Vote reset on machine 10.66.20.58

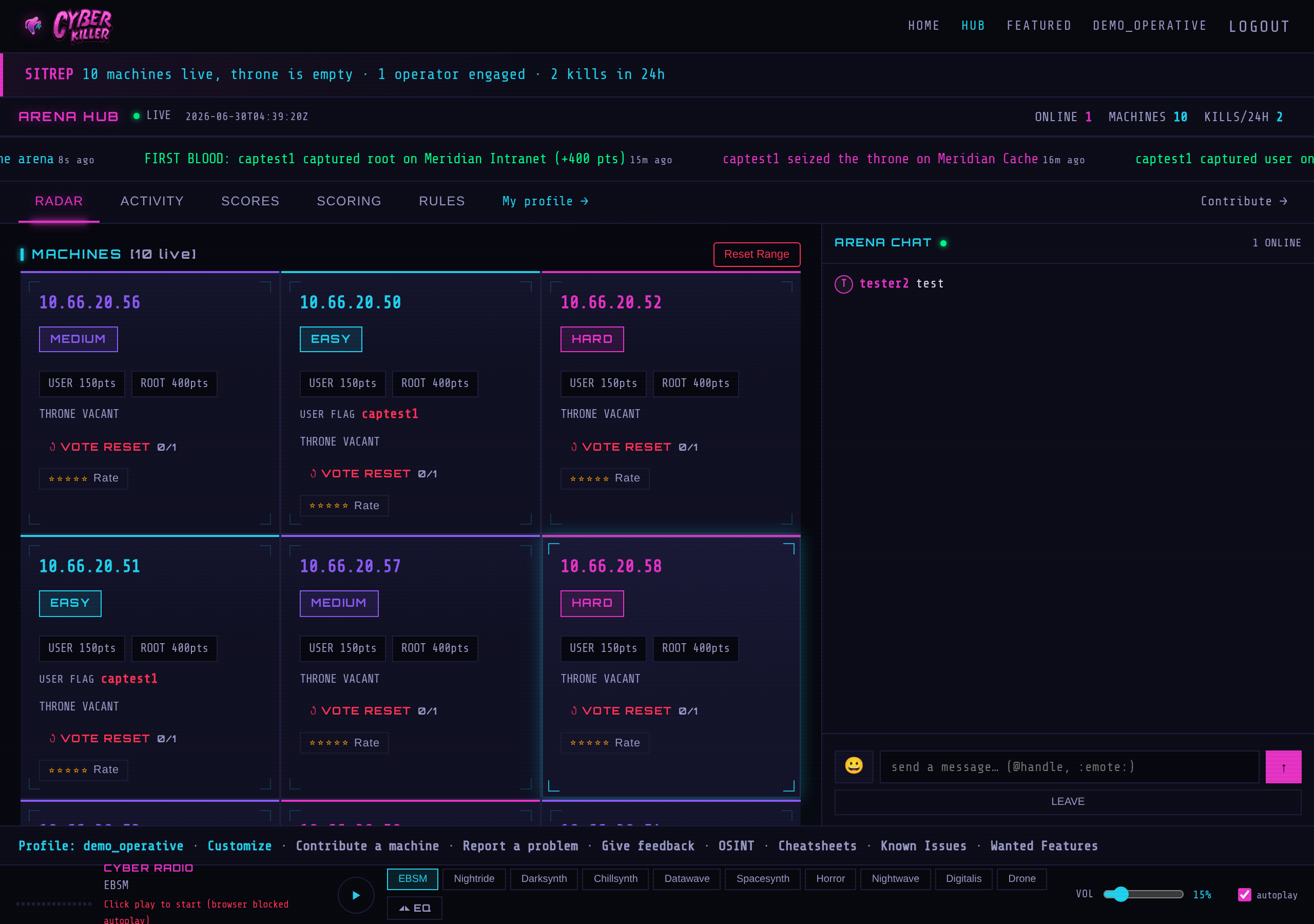pyautogui.click(x=634, y=710)
